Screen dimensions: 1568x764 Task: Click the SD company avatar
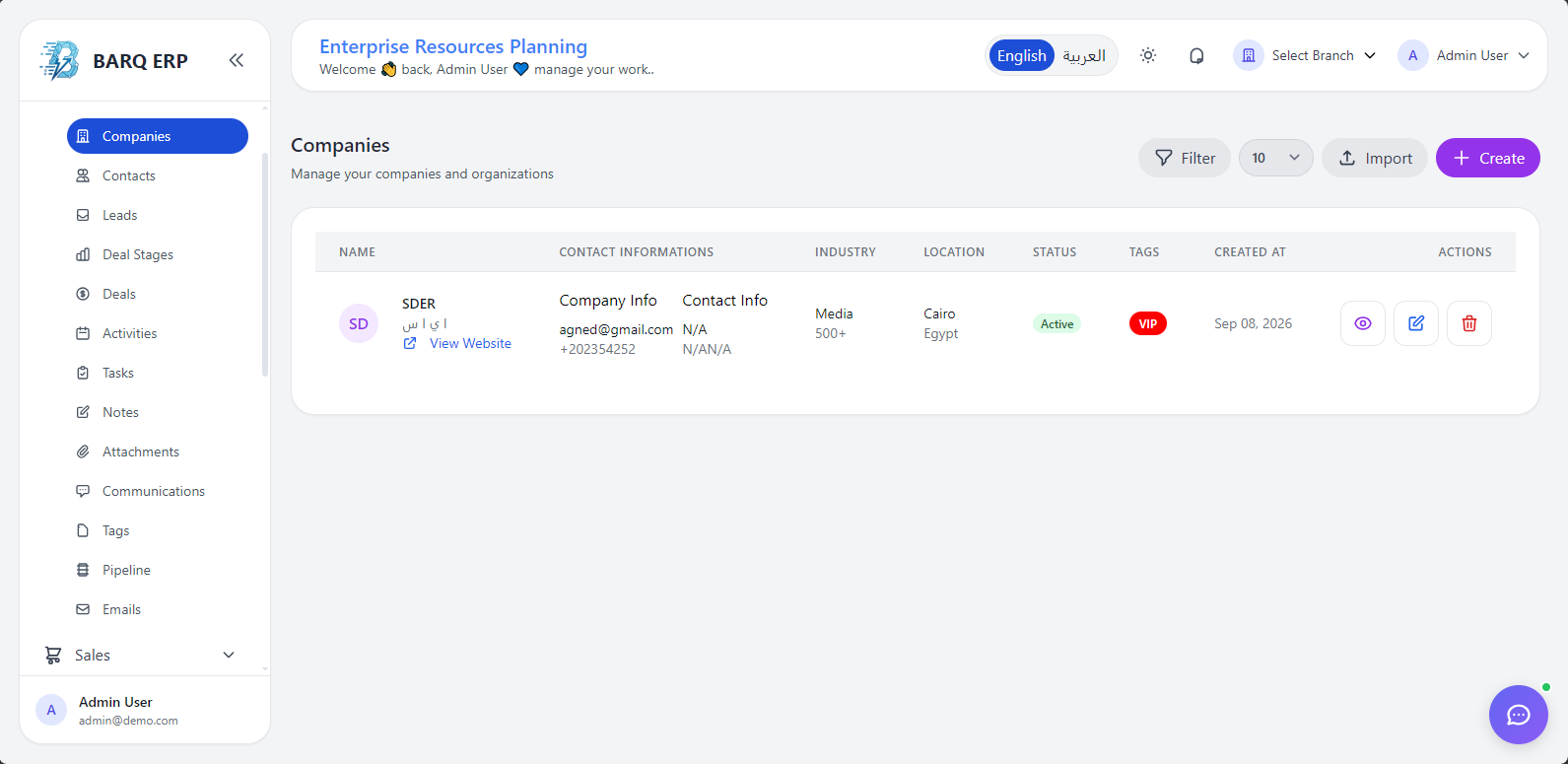(x=359, y=323)
